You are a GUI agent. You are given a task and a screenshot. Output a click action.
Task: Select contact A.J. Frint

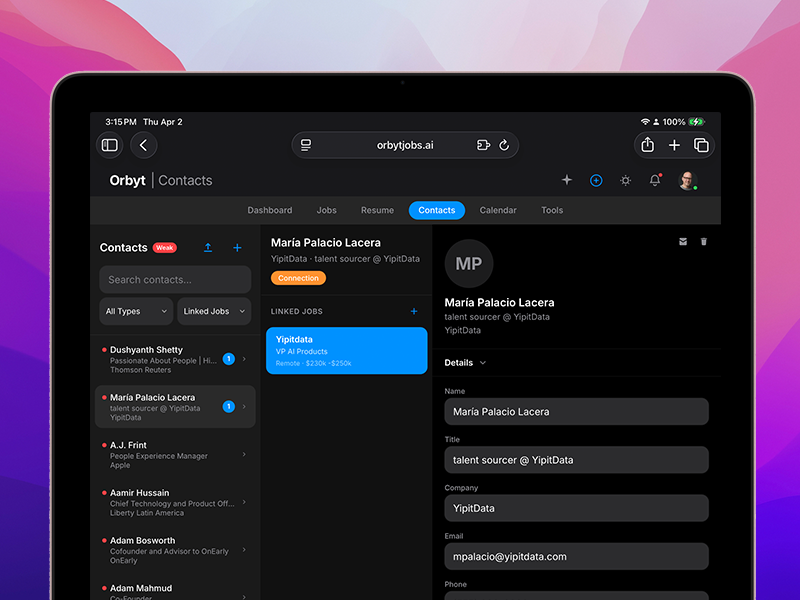[x=175, y=455]
